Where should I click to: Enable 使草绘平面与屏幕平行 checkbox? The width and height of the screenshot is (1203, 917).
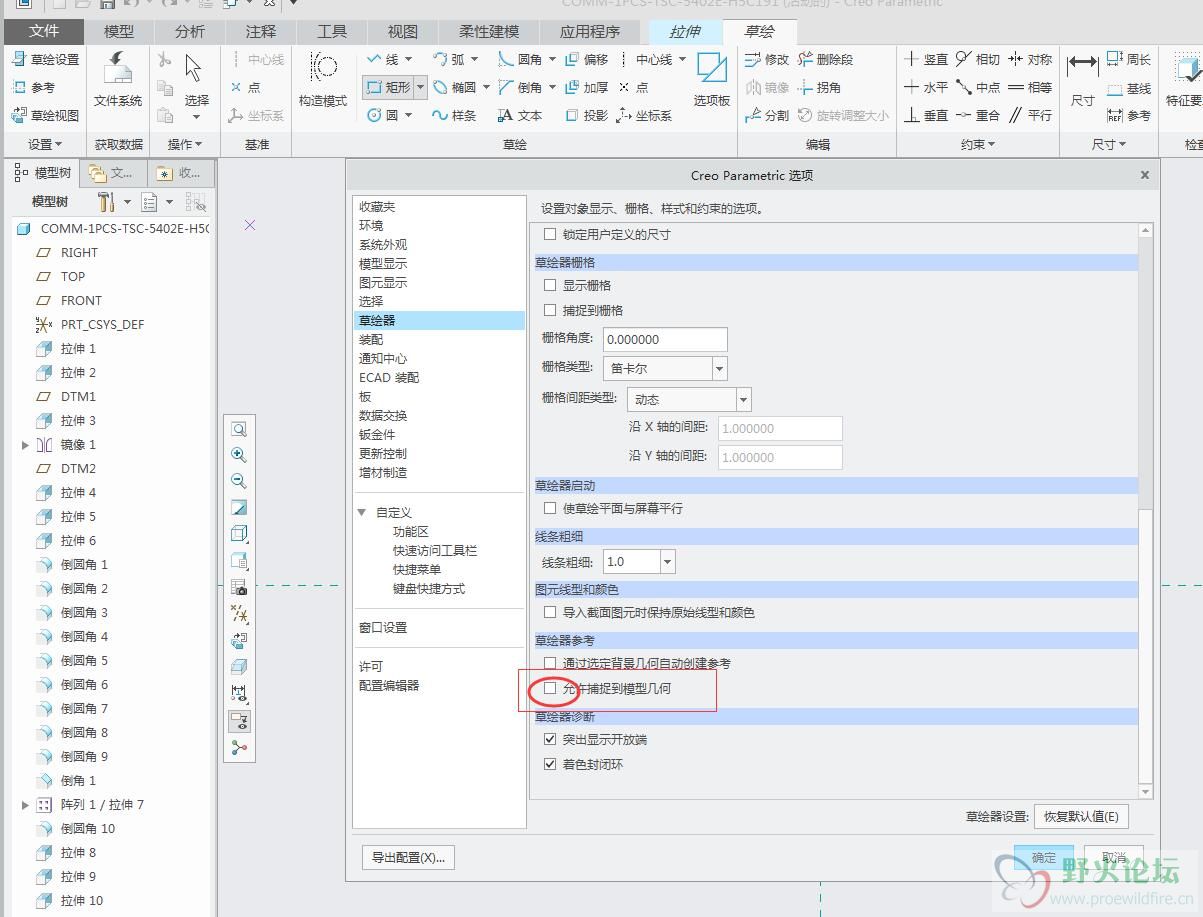pos(549,508)
